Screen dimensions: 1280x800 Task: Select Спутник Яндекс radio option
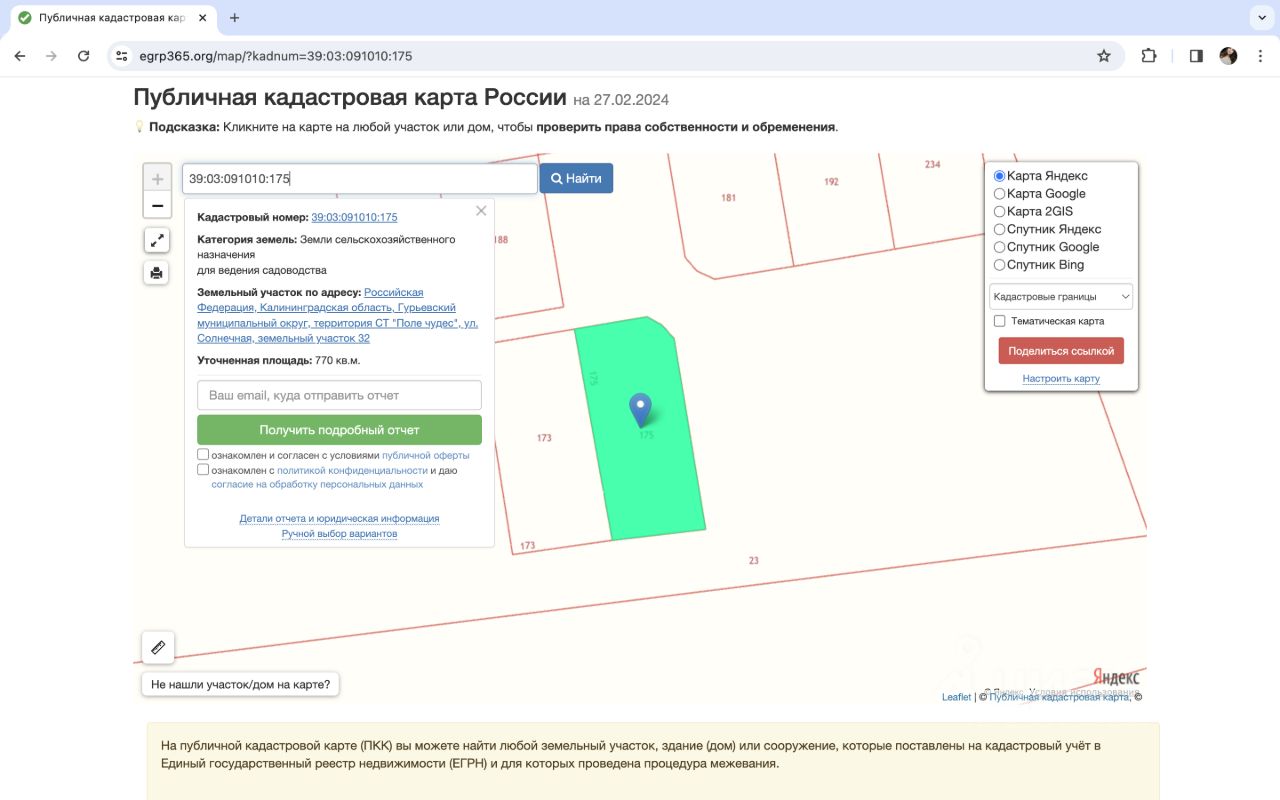tap(999, 229)
